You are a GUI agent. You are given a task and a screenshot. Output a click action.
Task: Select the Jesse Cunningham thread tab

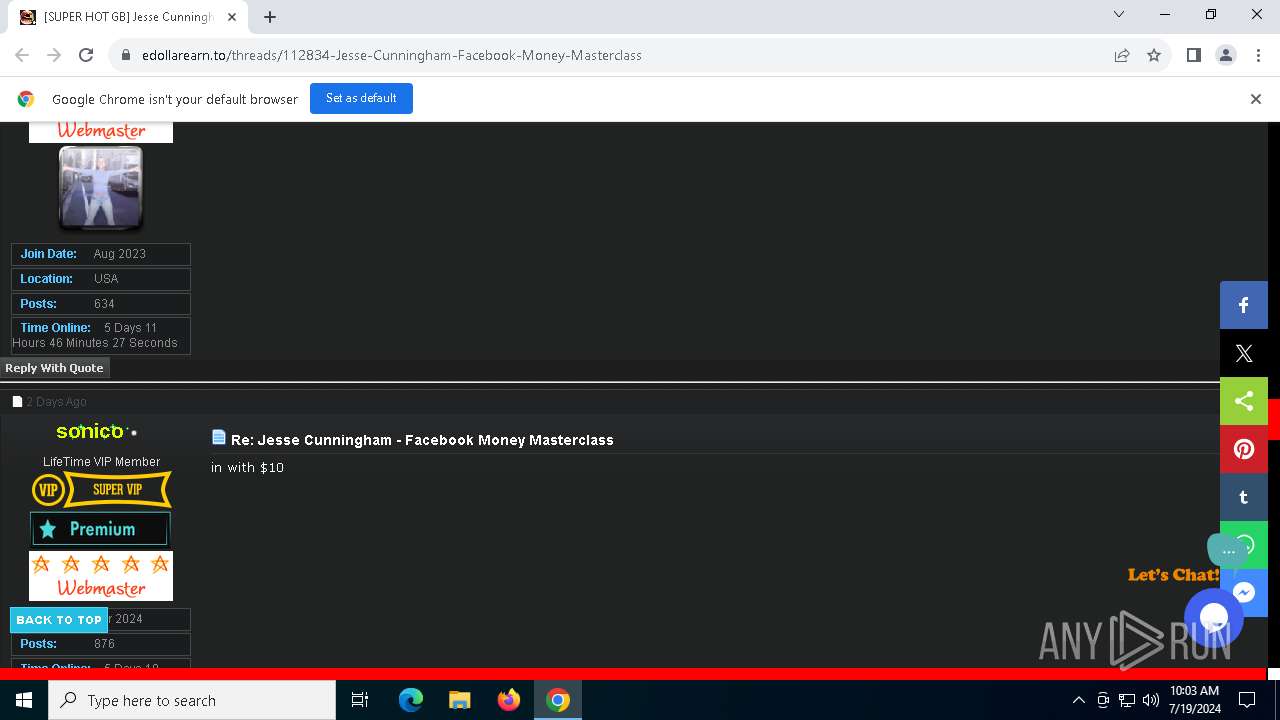pyautogui.click(x=128, y=17)
